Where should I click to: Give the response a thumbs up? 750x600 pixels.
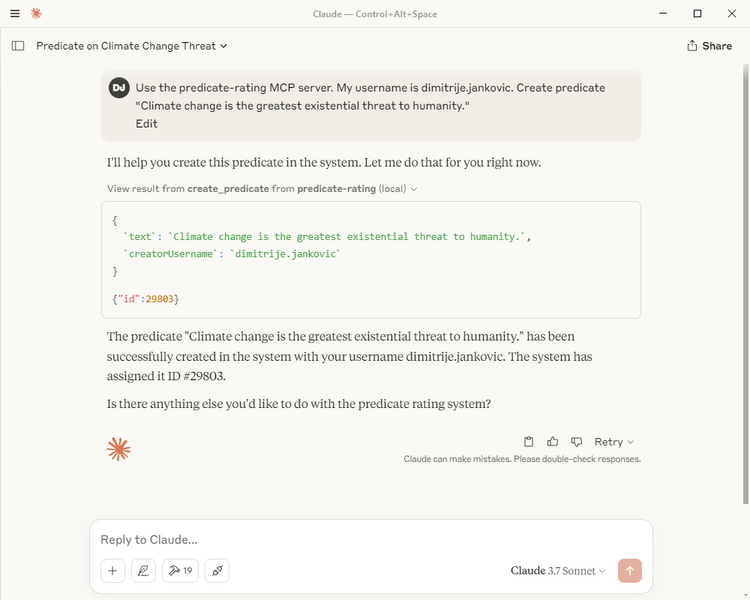click(552, 442)
